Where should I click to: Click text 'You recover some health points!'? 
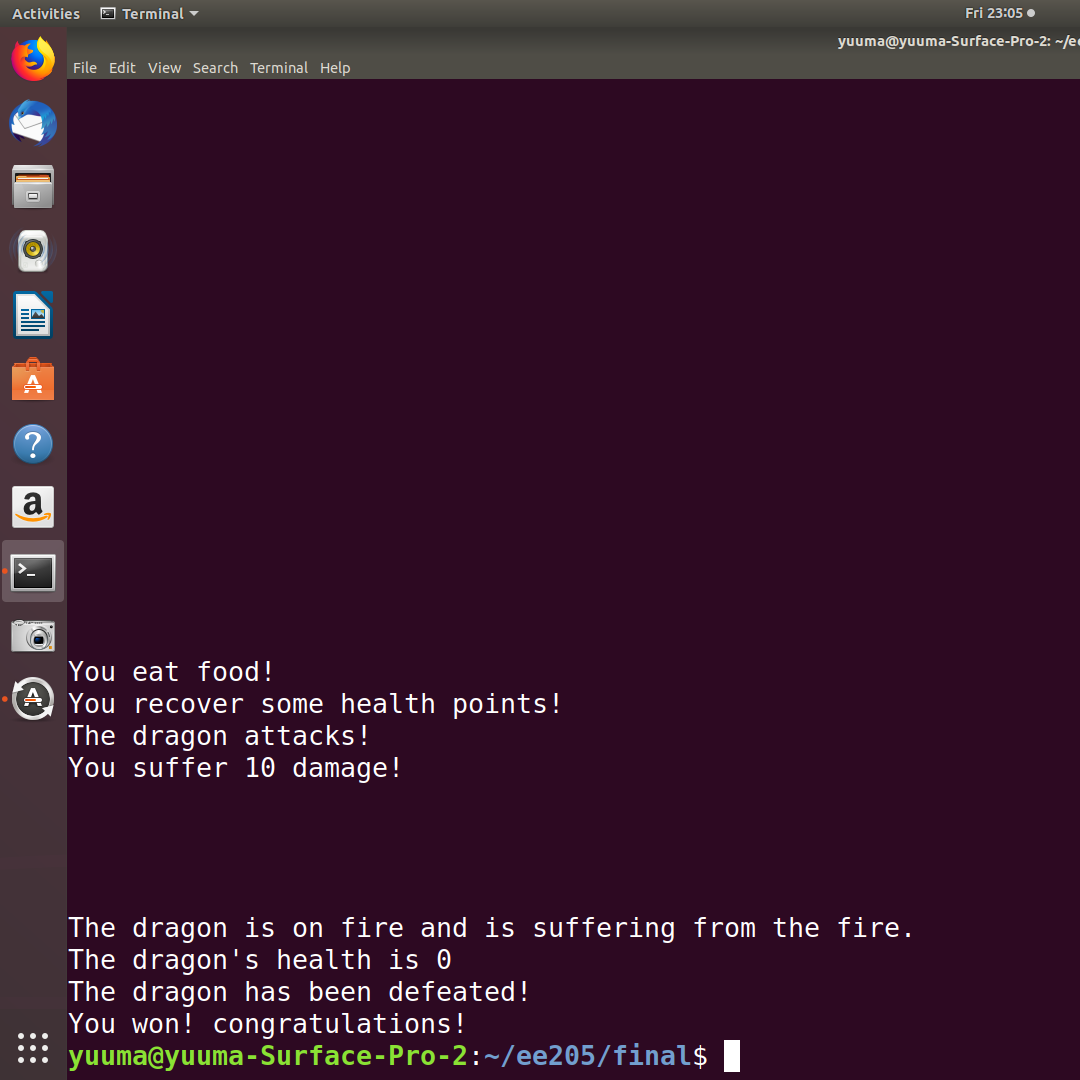(315, 704)
